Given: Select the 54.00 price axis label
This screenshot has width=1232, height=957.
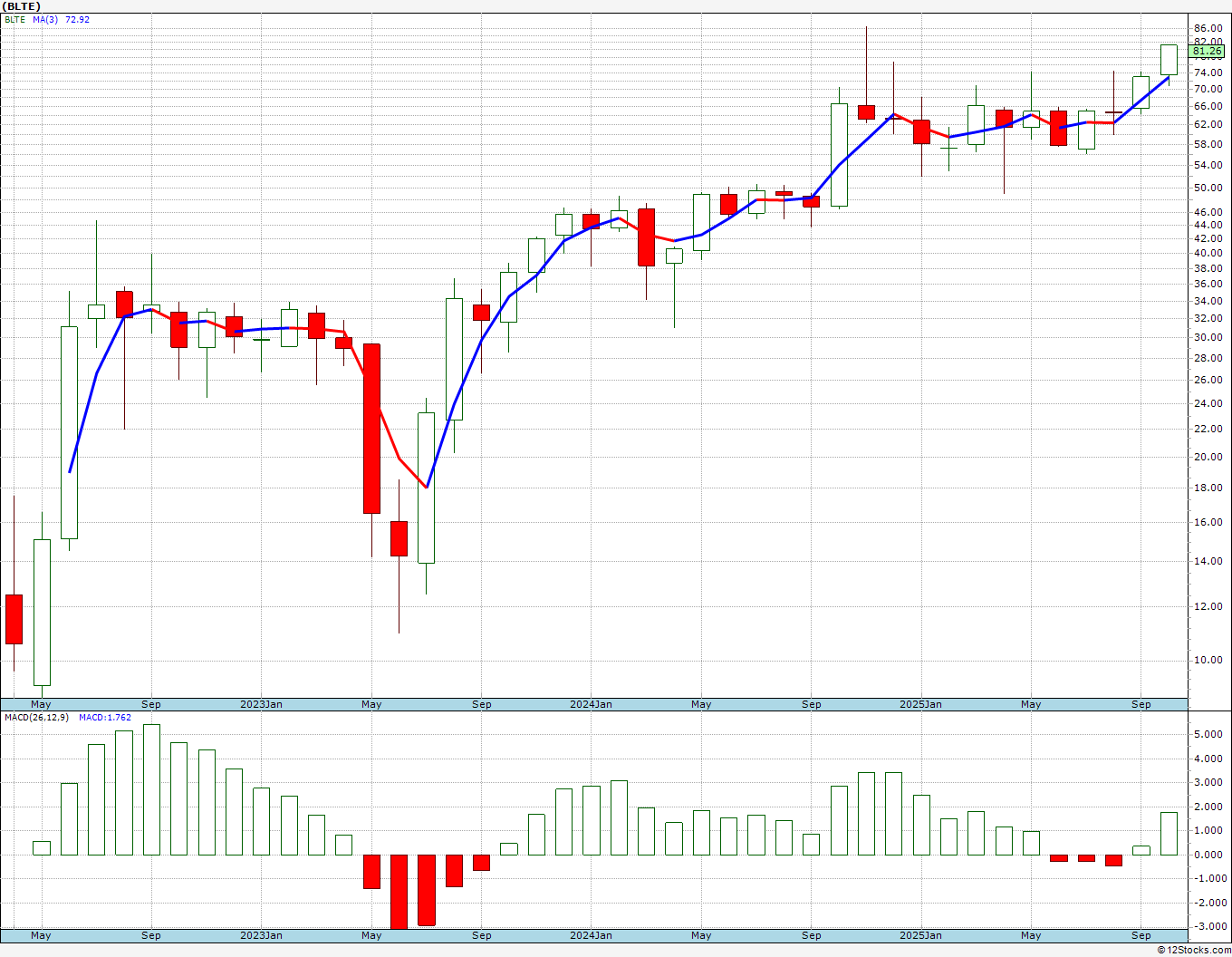Looking at the screenshot, I should point(1208,165).
